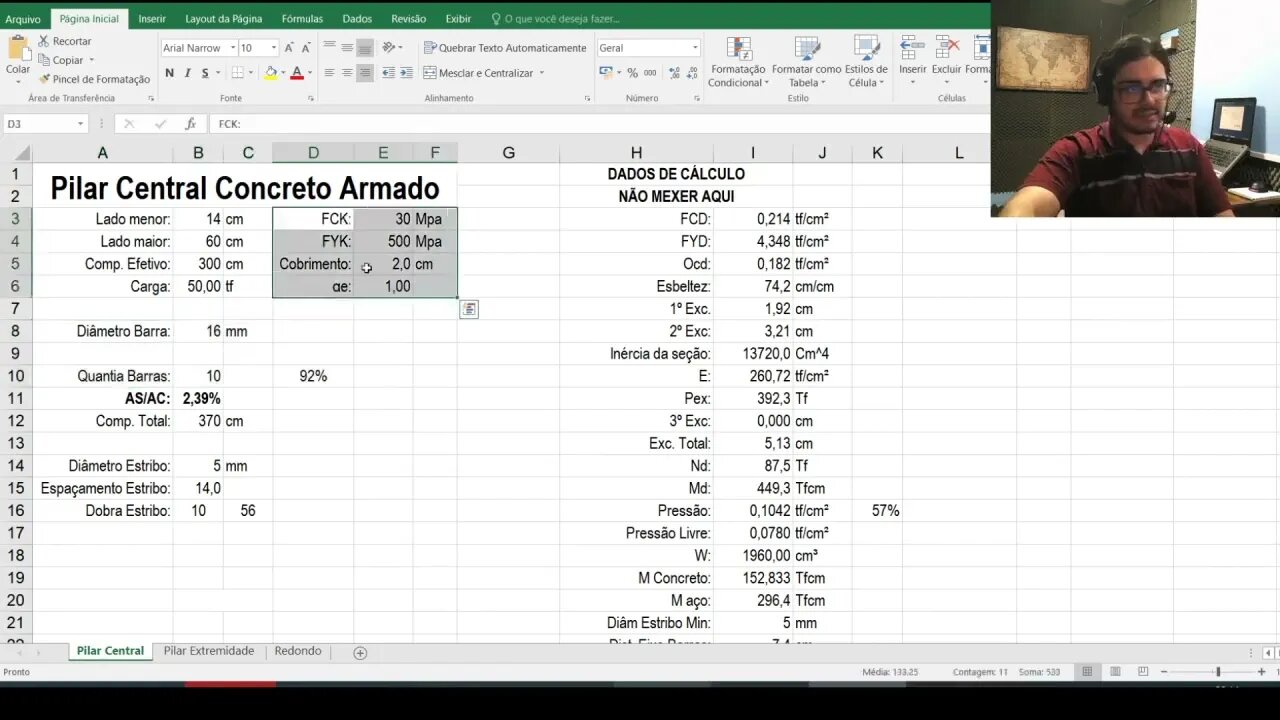Viewport: 1280px width, 720px height.
Task: Open Formatação Condicional menu
Action: pos(738,62)
